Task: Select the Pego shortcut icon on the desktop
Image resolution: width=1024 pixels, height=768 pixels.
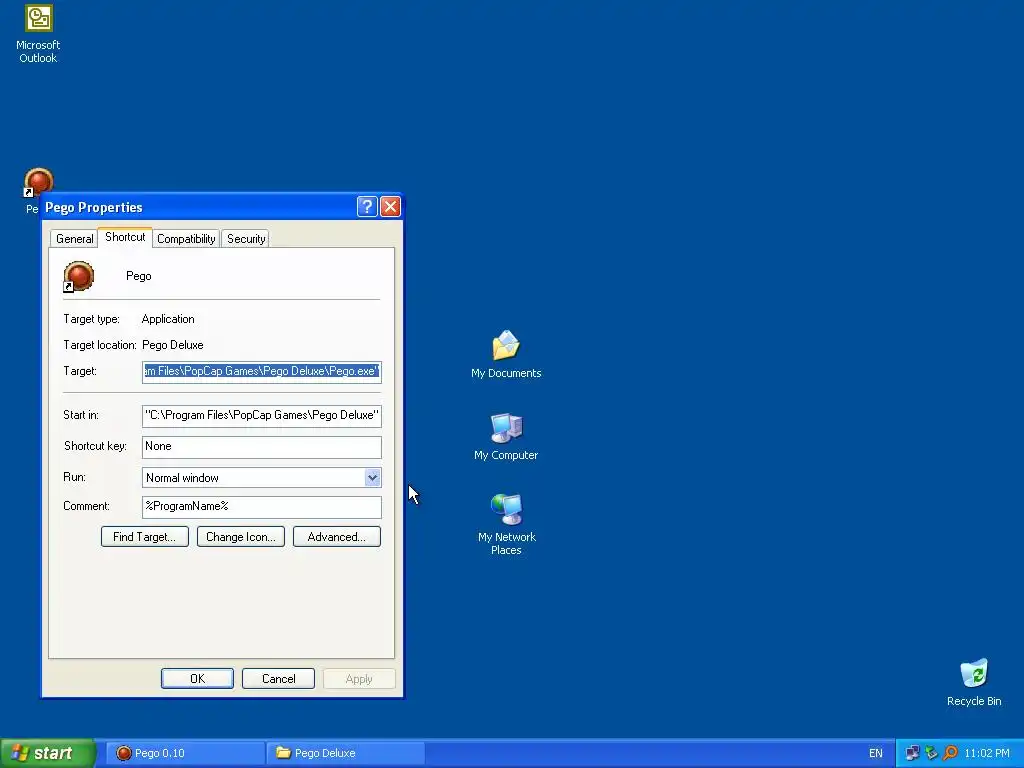Action: [x=38, y=182]
